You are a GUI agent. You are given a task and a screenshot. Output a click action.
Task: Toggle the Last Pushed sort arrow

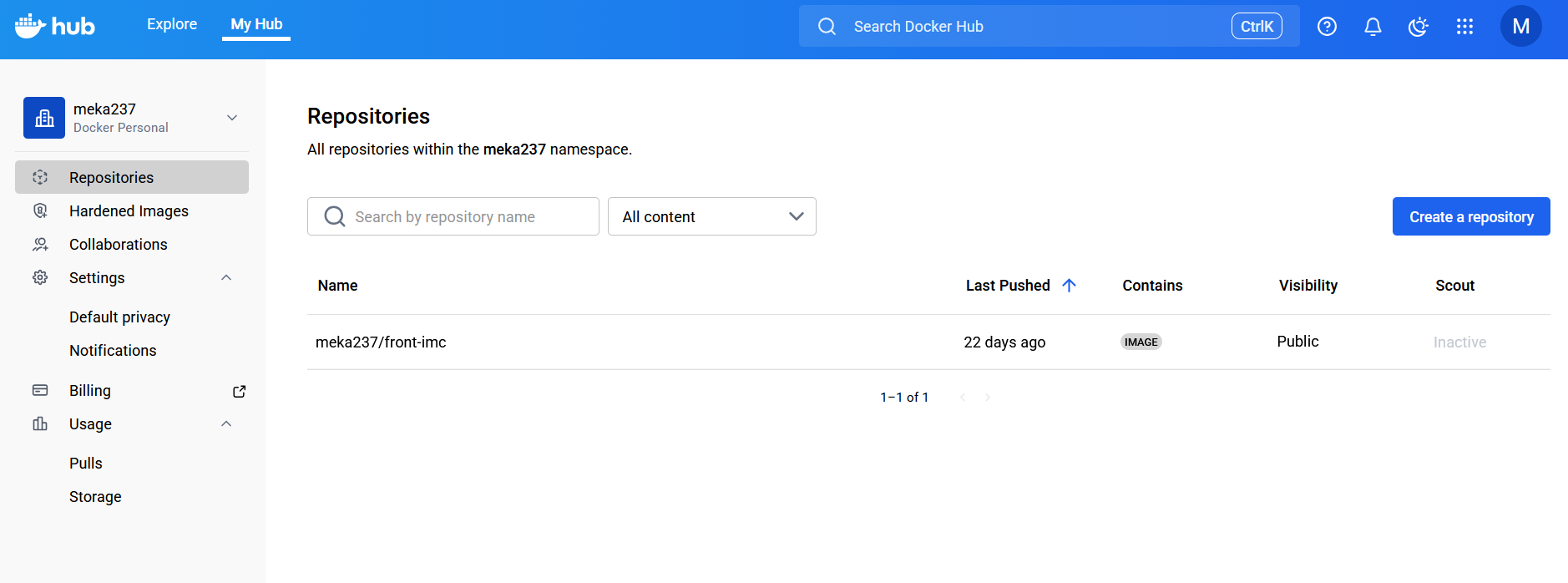tap(1069, 285)
